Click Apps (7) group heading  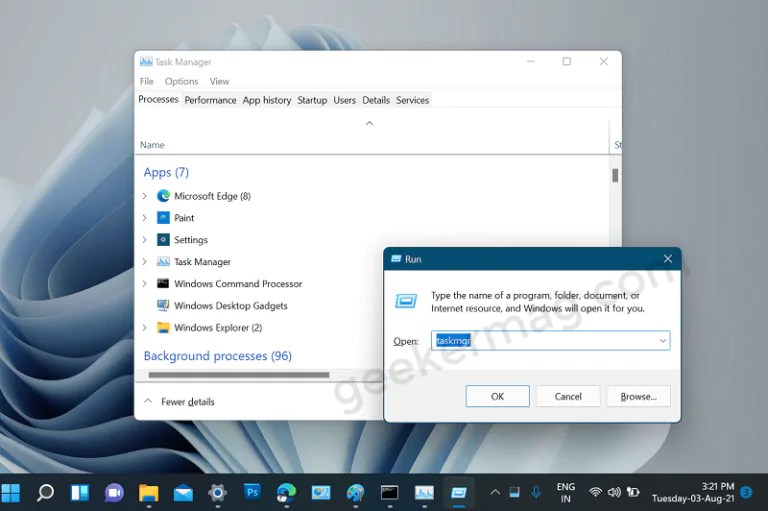[x=166, y=172]
